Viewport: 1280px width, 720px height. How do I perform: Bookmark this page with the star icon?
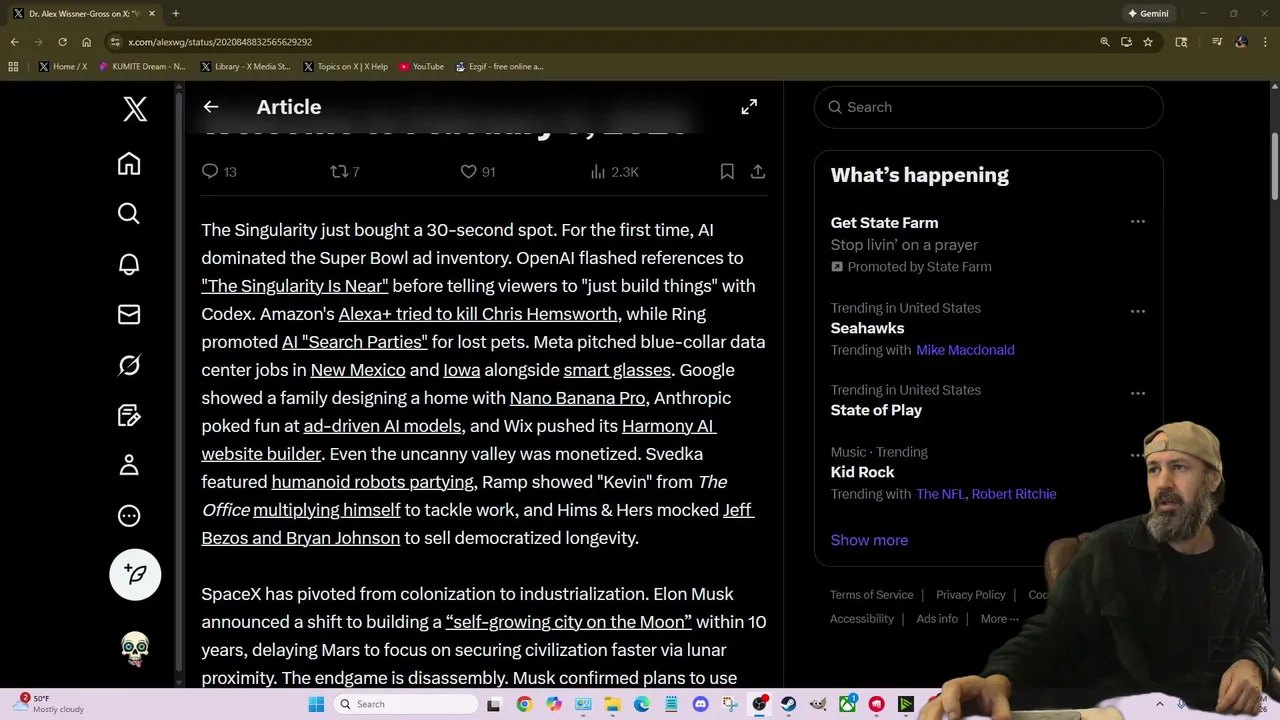click(1148, 42)
